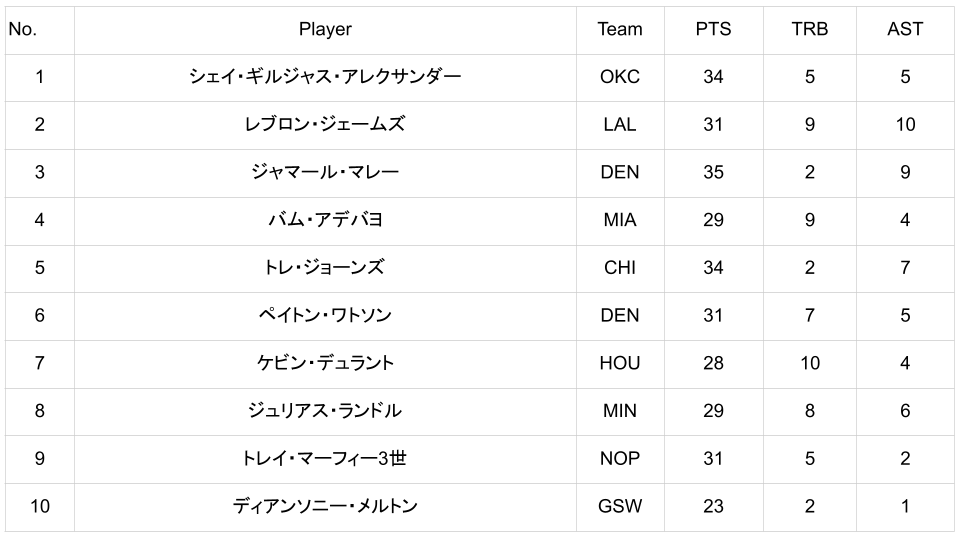The image size is (960, 540).
Task: Select the PTS value 35 cell
Action: pyautogui.click(x=713, y=172)
